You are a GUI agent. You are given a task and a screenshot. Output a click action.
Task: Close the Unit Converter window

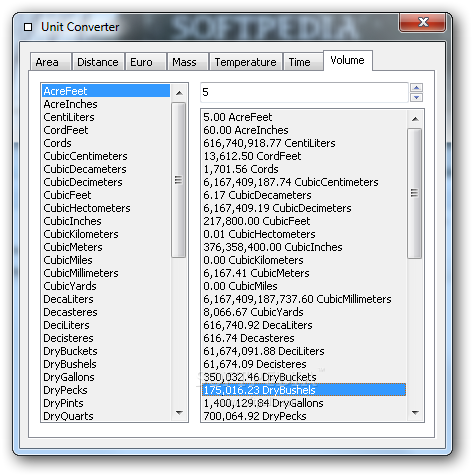coord(423,22)
